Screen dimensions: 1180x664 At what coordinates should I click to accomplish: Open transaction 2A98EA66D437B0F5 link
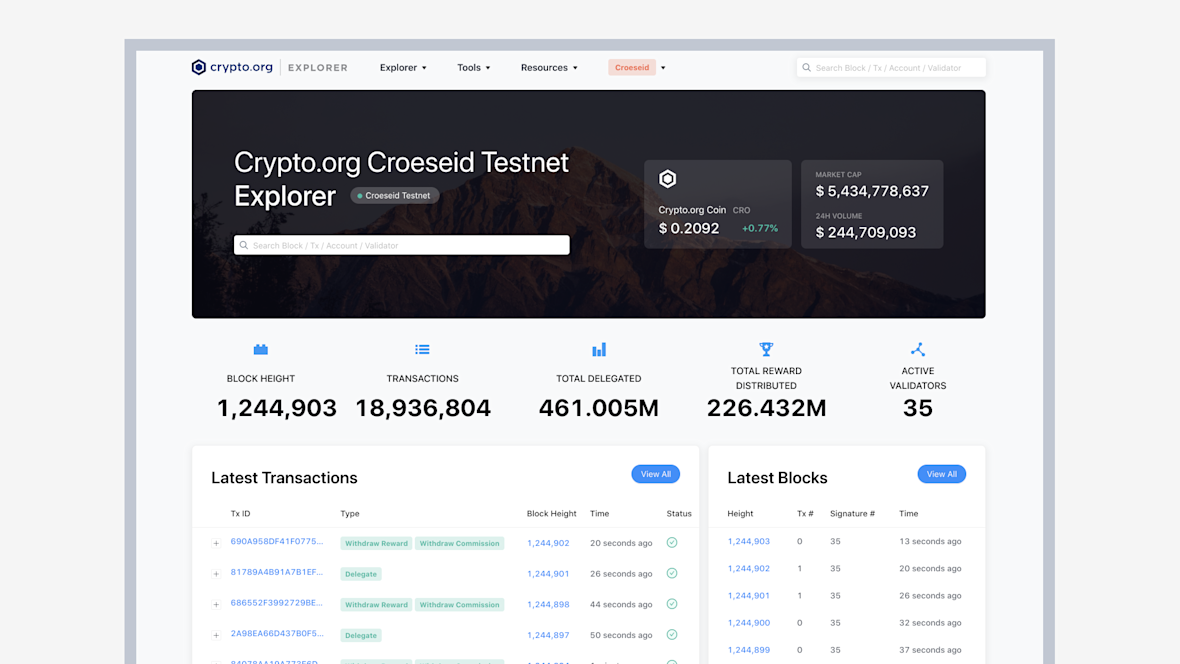pyautogui.click(x=277, y=634)
